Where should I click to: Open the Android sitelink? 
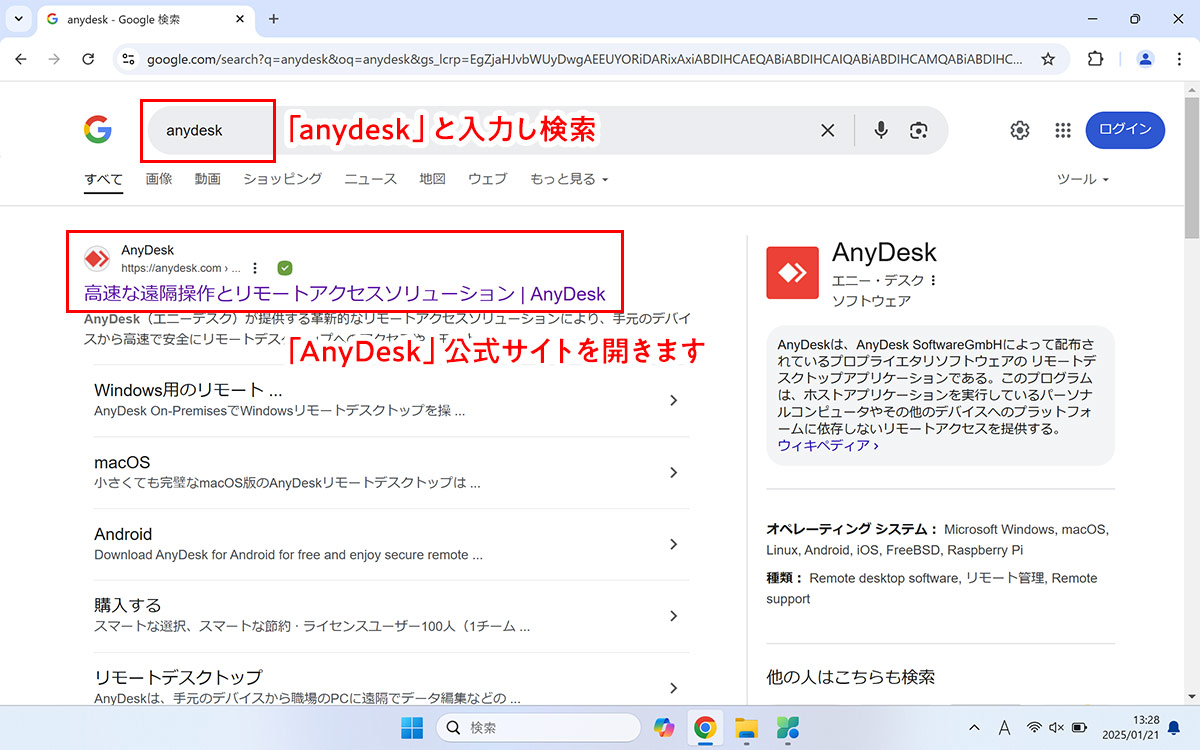coord(123,534)
